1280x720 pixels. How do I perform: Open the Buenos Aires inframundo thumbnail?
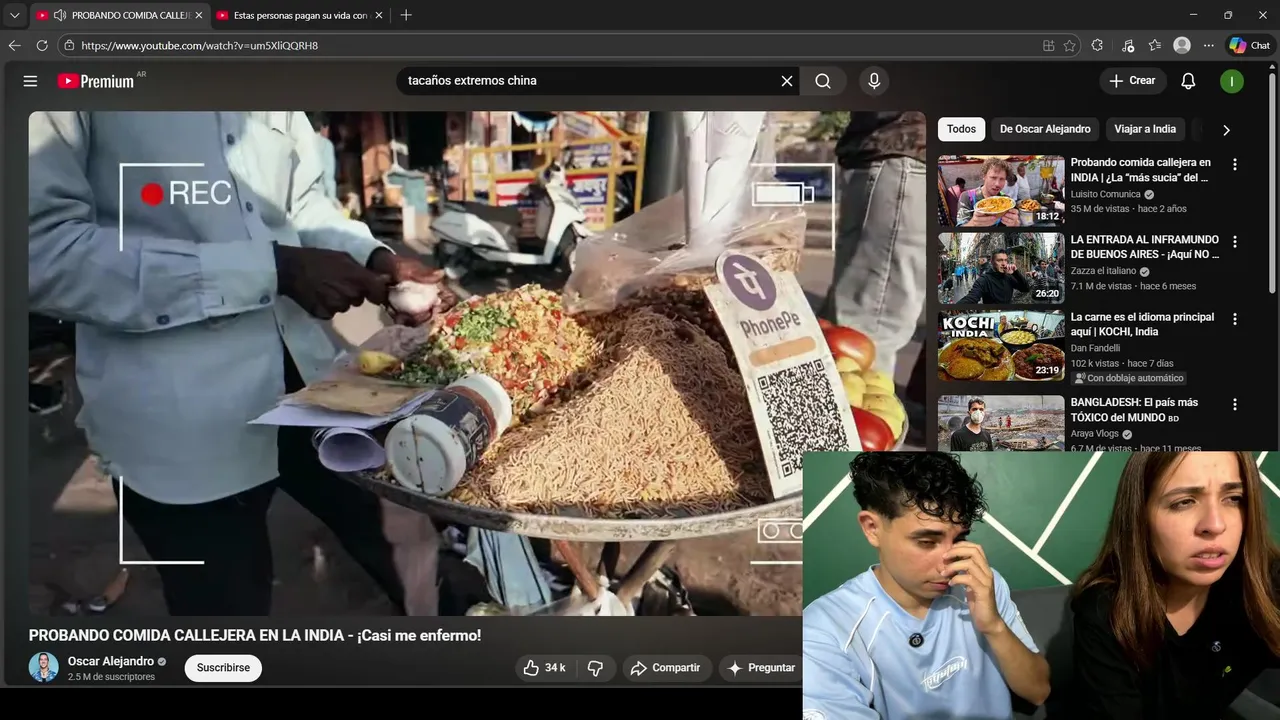click(x=1001, y=268)
